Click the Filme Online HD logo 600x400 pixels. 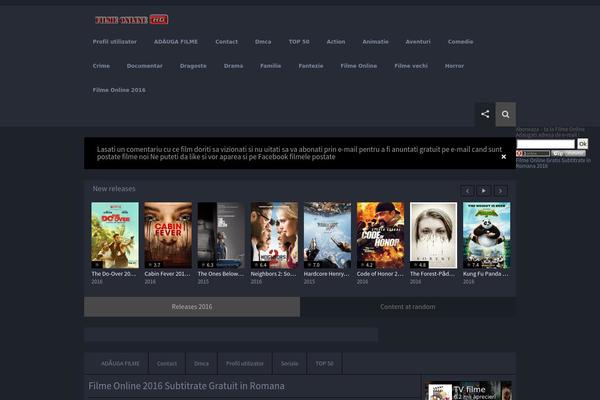coord(132,20)
